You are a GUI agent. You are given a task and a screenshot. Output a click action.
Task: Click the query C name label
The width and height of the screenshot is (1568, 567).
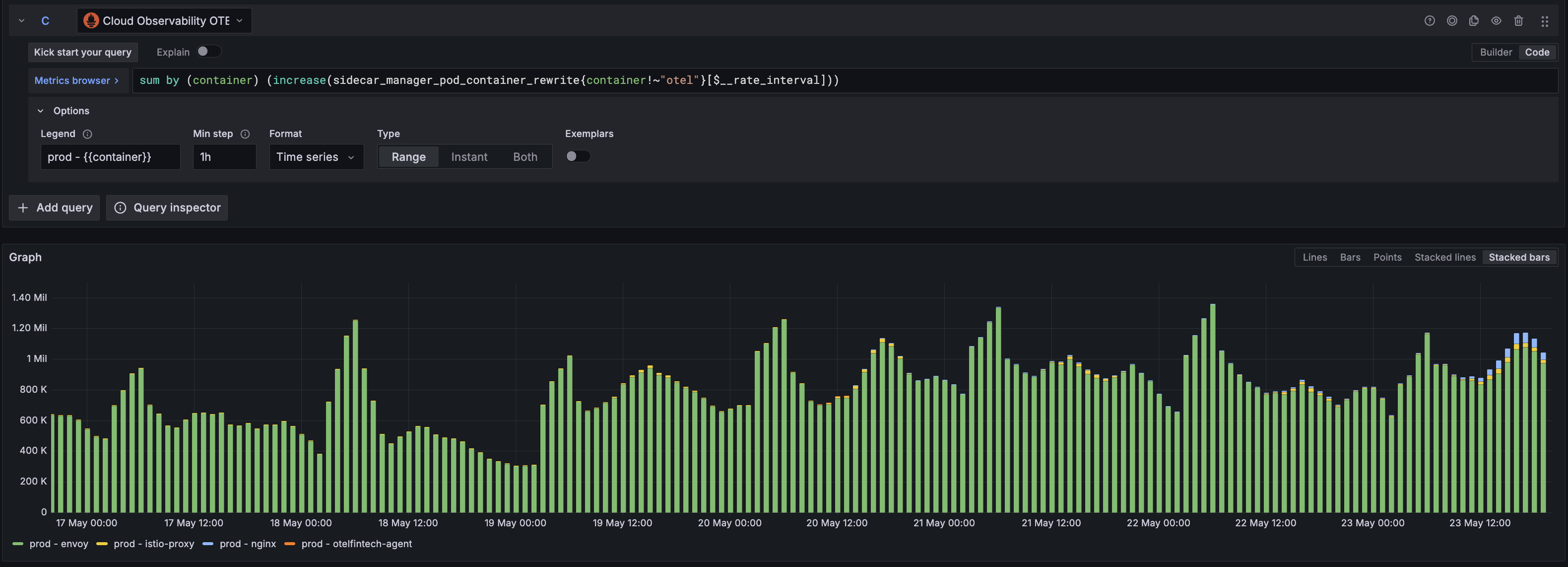tap(45, 21)
